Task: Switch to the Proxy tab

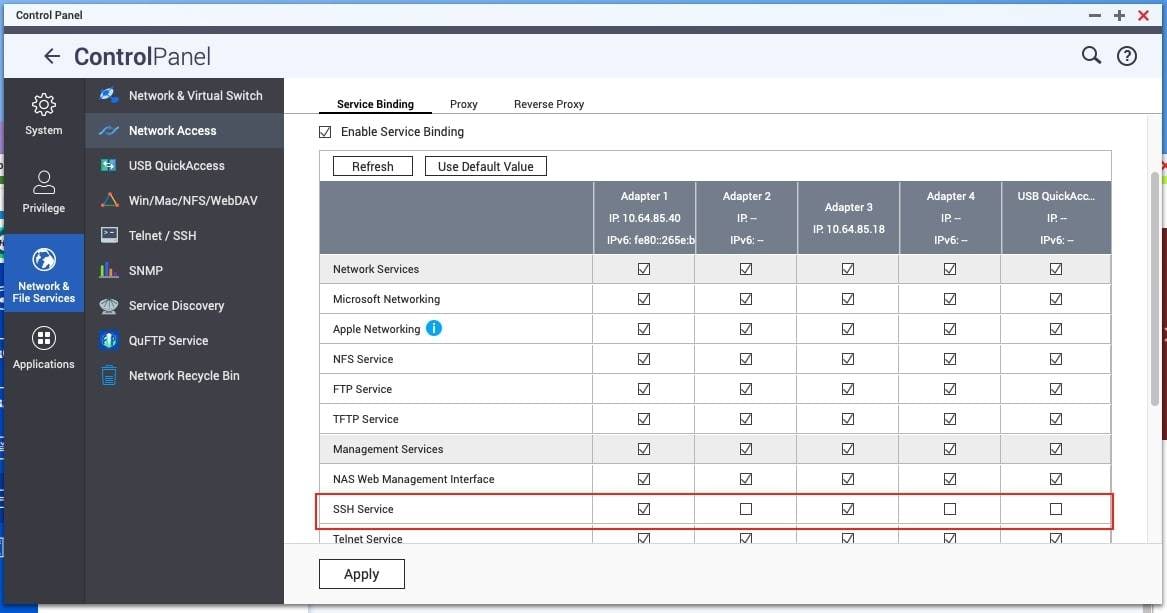Action: [x=464, y=104]
